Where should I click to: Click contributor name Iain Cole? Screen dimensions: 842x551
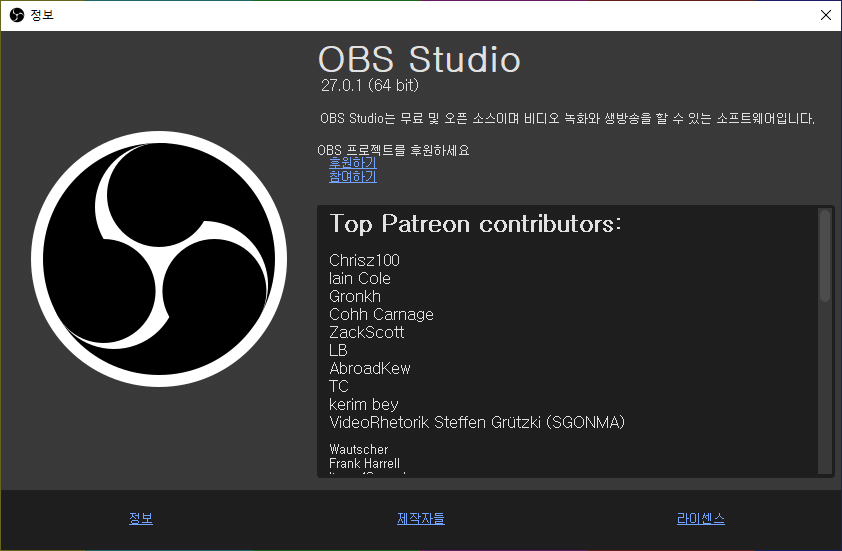[360, 278]
